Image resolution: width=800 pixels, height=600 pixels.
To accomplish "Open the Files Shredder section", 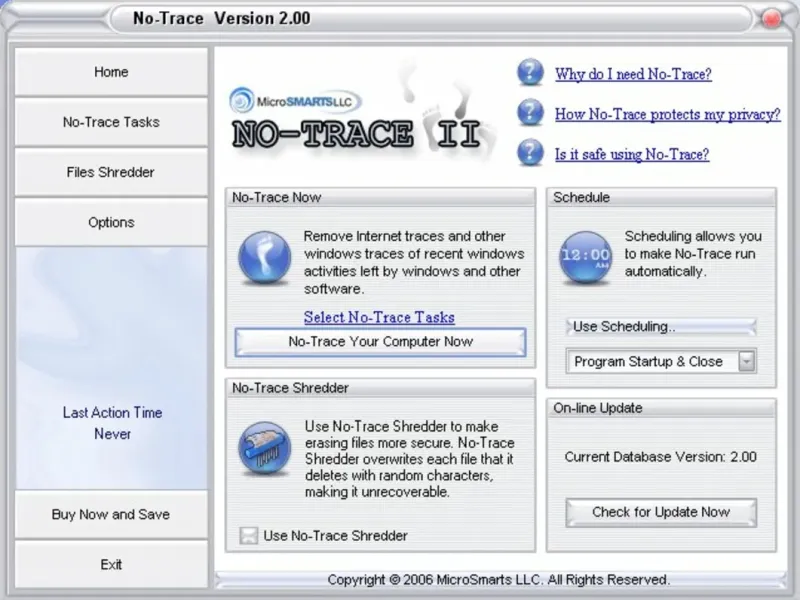I will [111, 172].
